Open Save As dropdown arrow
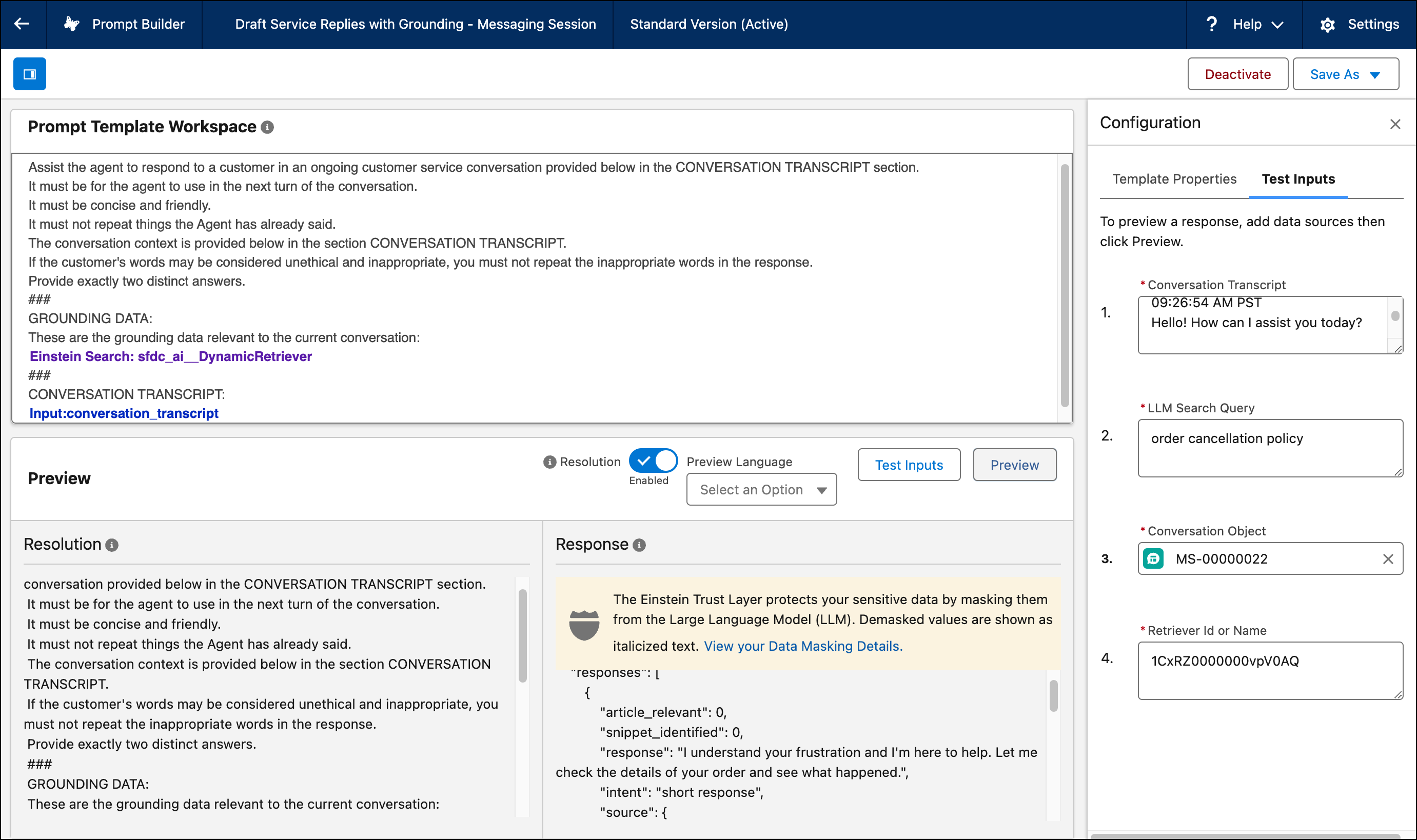The height and width of the screenshot is (840, 1417). [1374, 75]
